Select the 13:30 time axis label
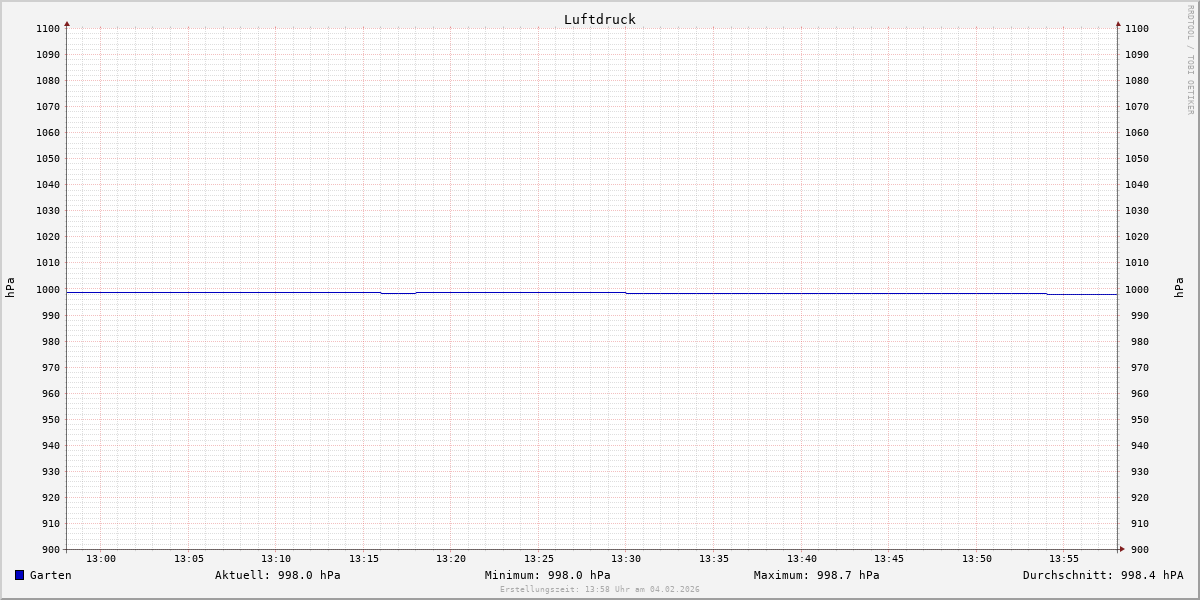The height and width of the screenshot is (600, 1200). coord(626,559)
